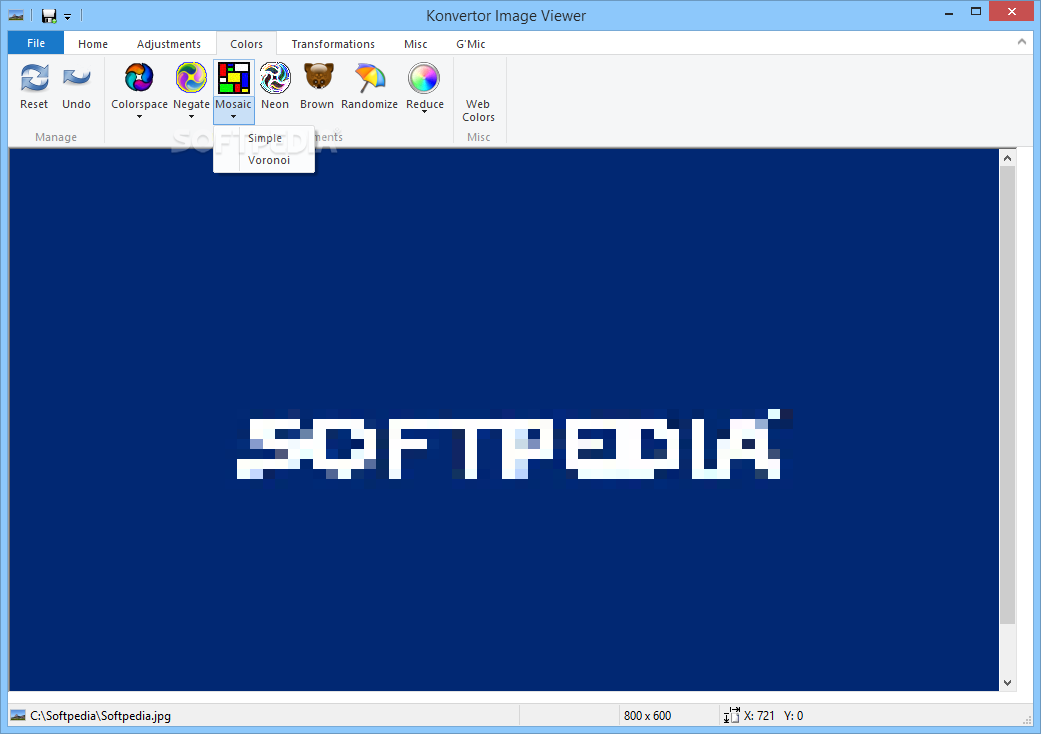Switch to the Transformations tab
Screen dimensions: 1041x734
(333, 44)
